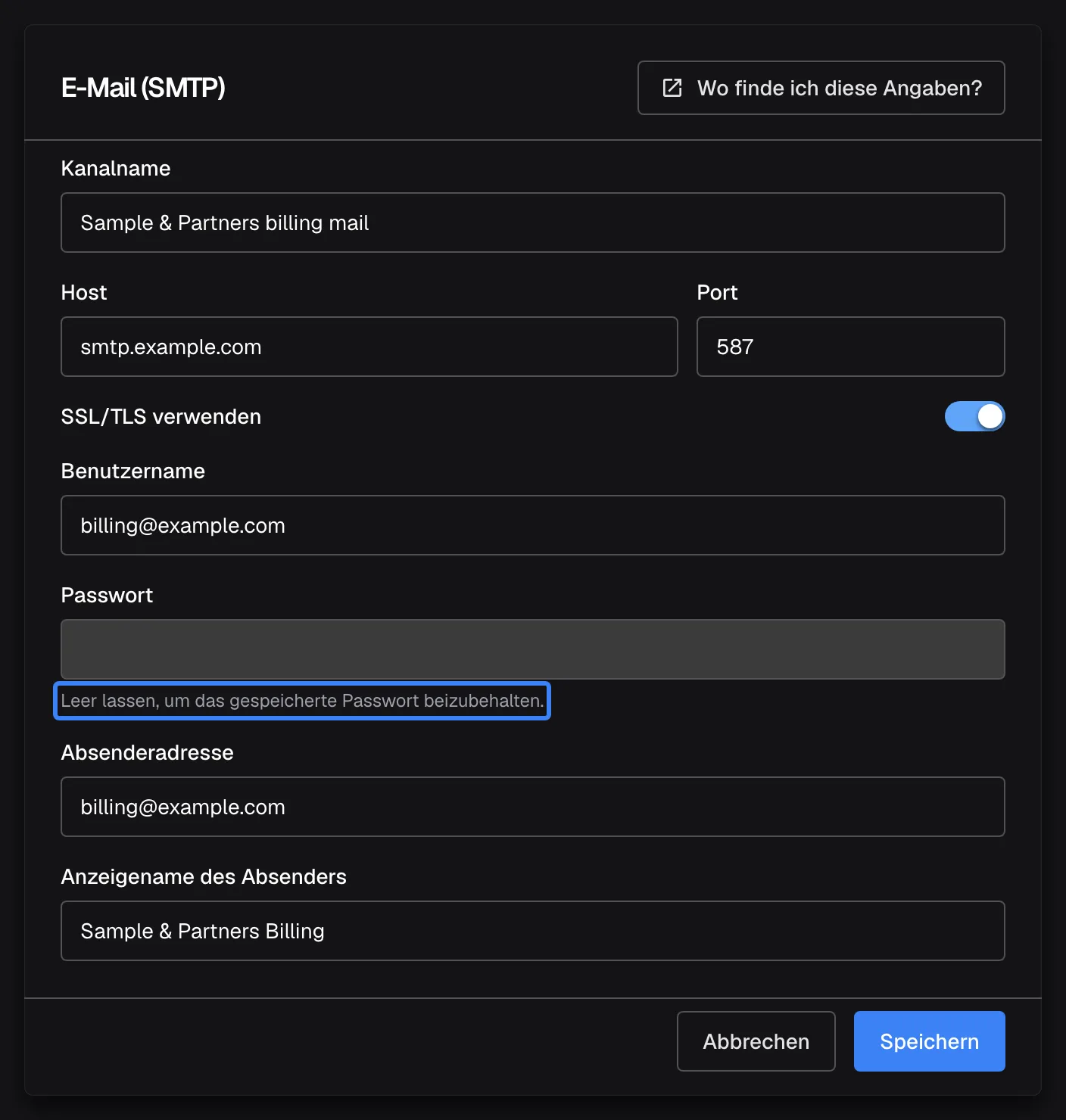
Task: Click the 'Port' label
Action: [x=717, y=292]
